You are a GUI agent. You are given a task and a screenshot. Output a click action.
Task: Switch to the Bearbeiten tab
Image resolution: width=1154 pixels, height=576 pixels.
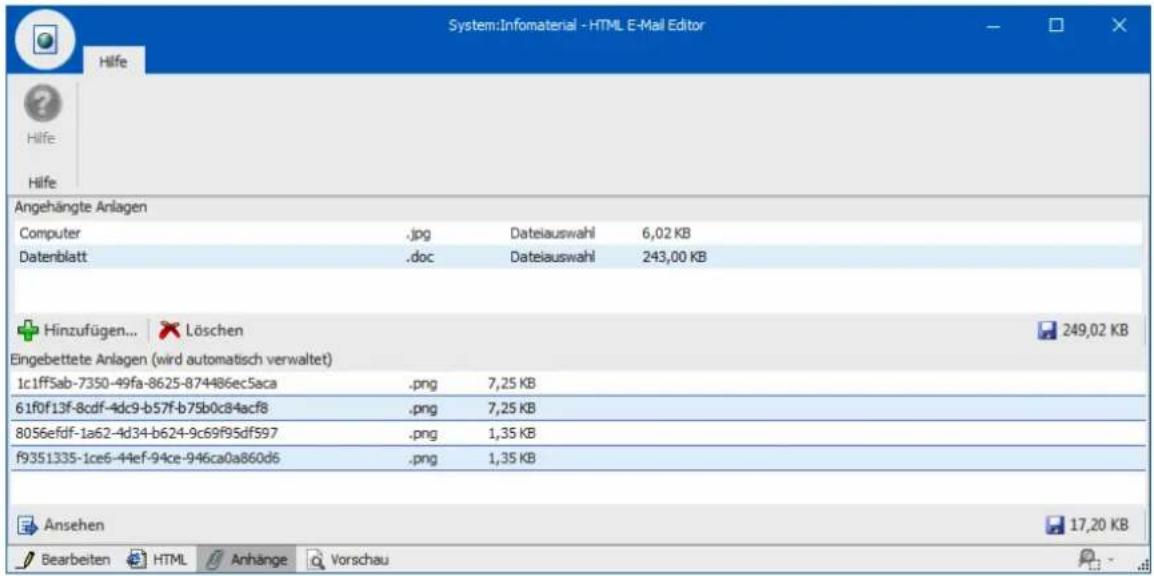66,560
